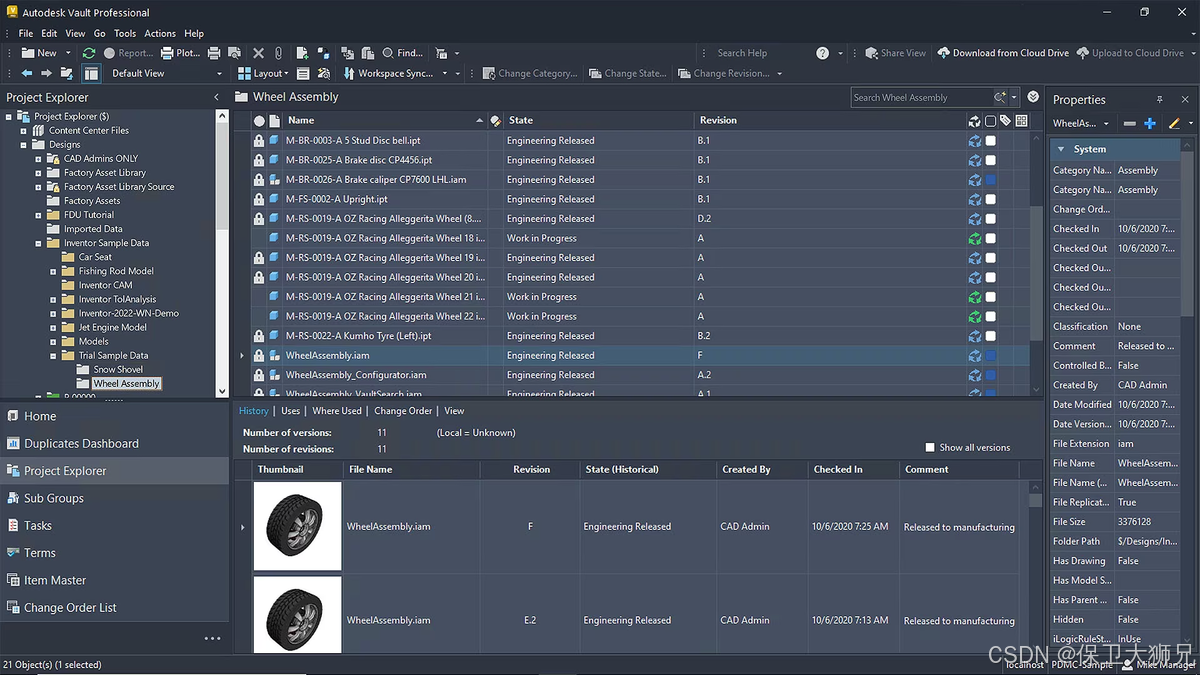Check the box for Brake disc CP4456 row
The image size is (1200, 675).
[990, 160]
